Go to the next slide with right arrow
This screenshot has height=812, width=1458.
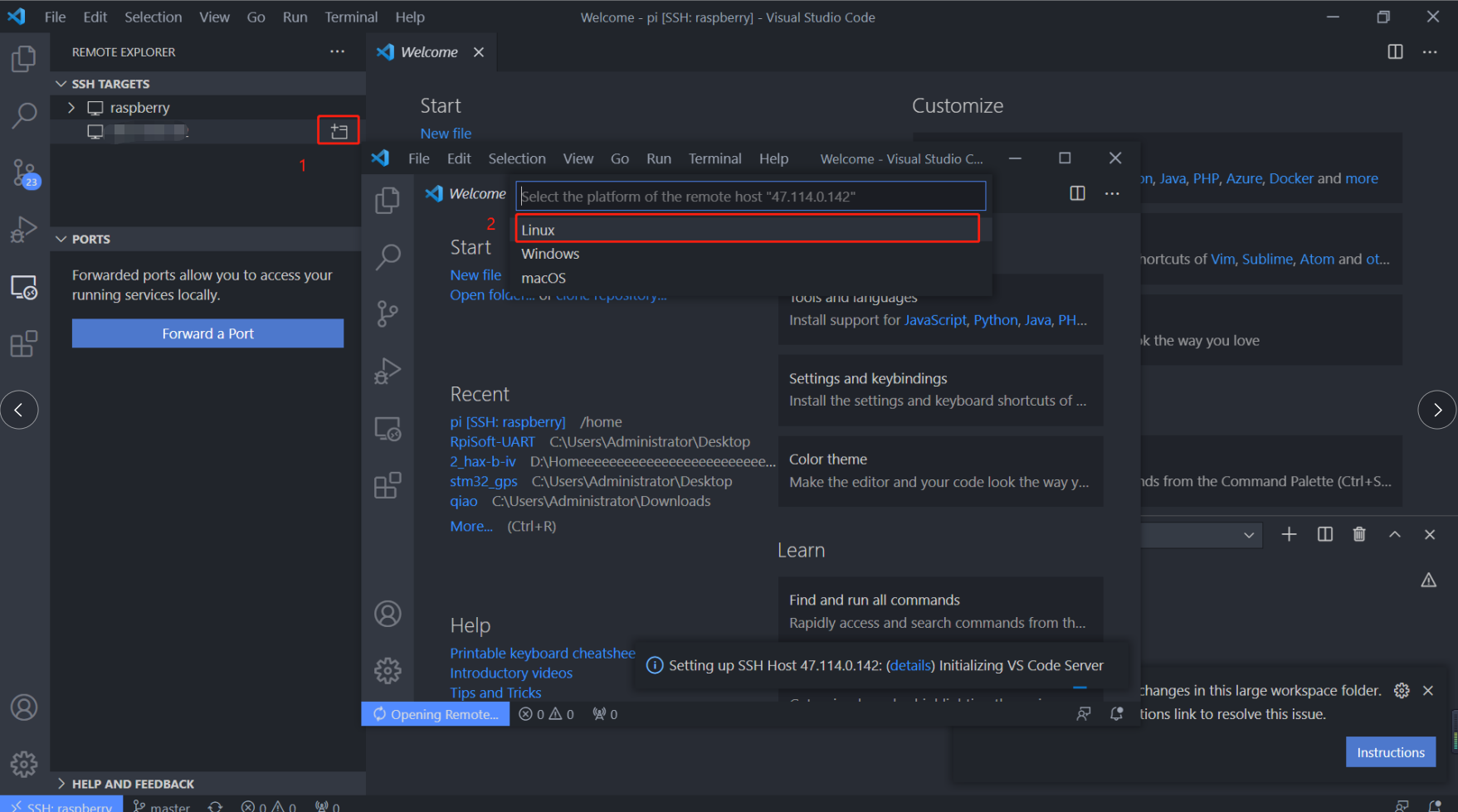pyautogui.click(x=1437, y=410)
